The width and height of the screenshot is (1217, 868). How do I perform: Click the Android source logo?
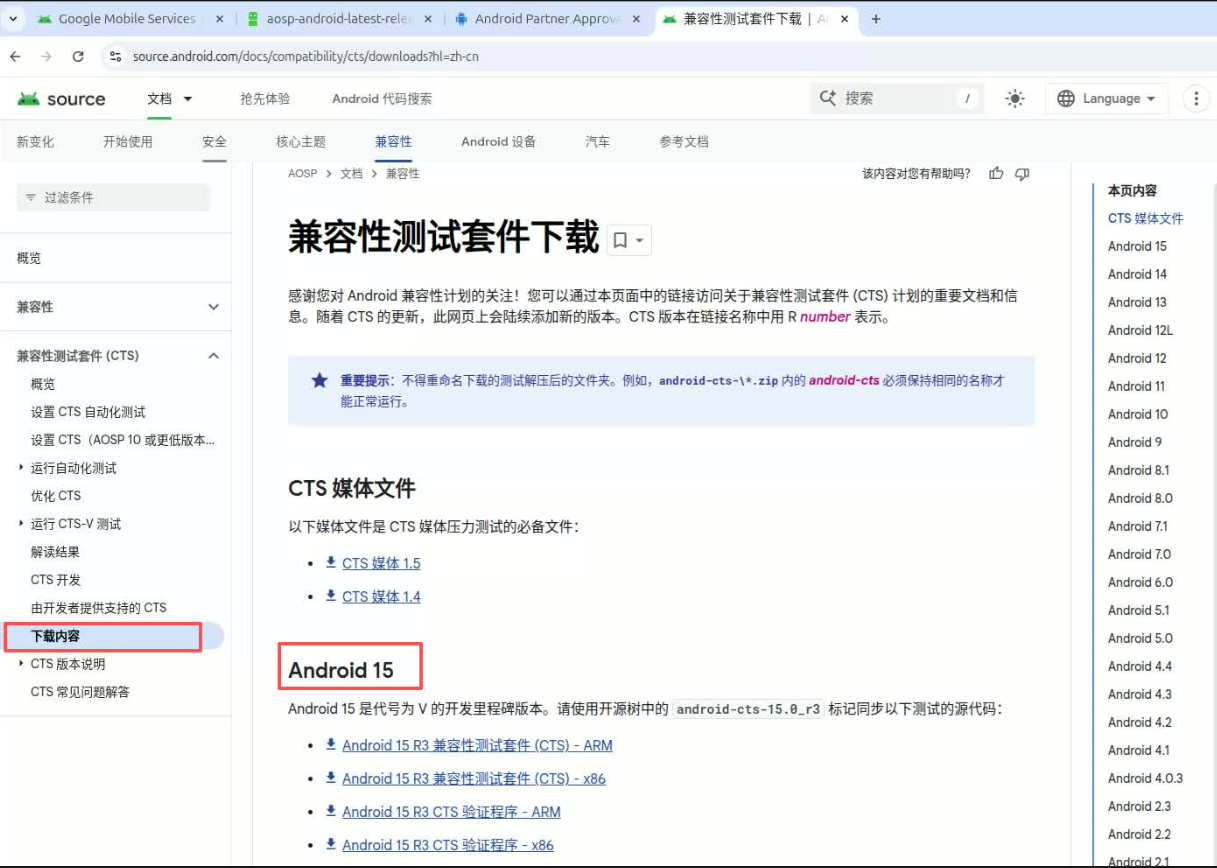click(61, 99)
